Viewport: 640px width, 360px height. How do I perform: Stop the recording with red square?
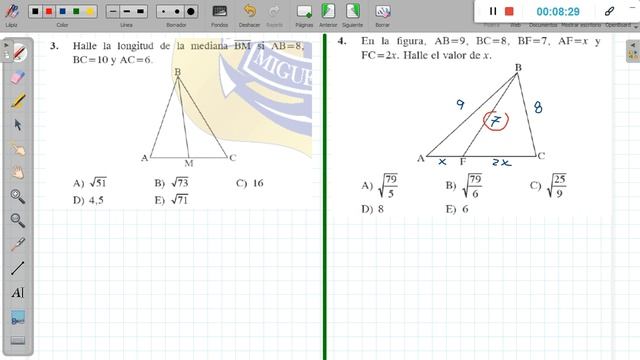tap(509, 11)
